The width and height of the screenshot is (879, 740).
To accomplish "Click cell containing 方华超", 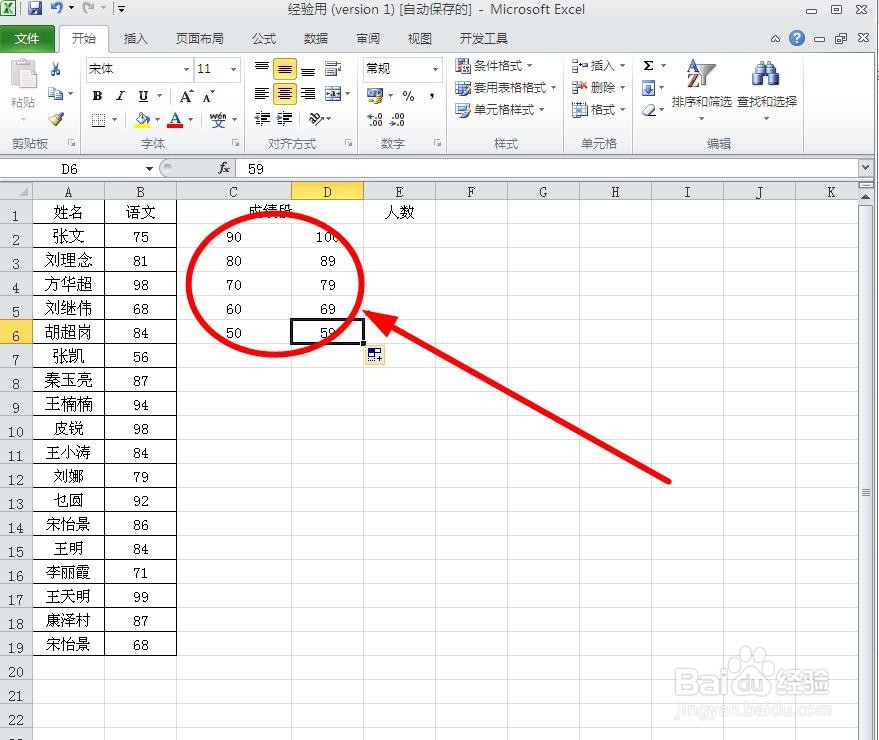I will pyautogui.click(x=68, y=284).
